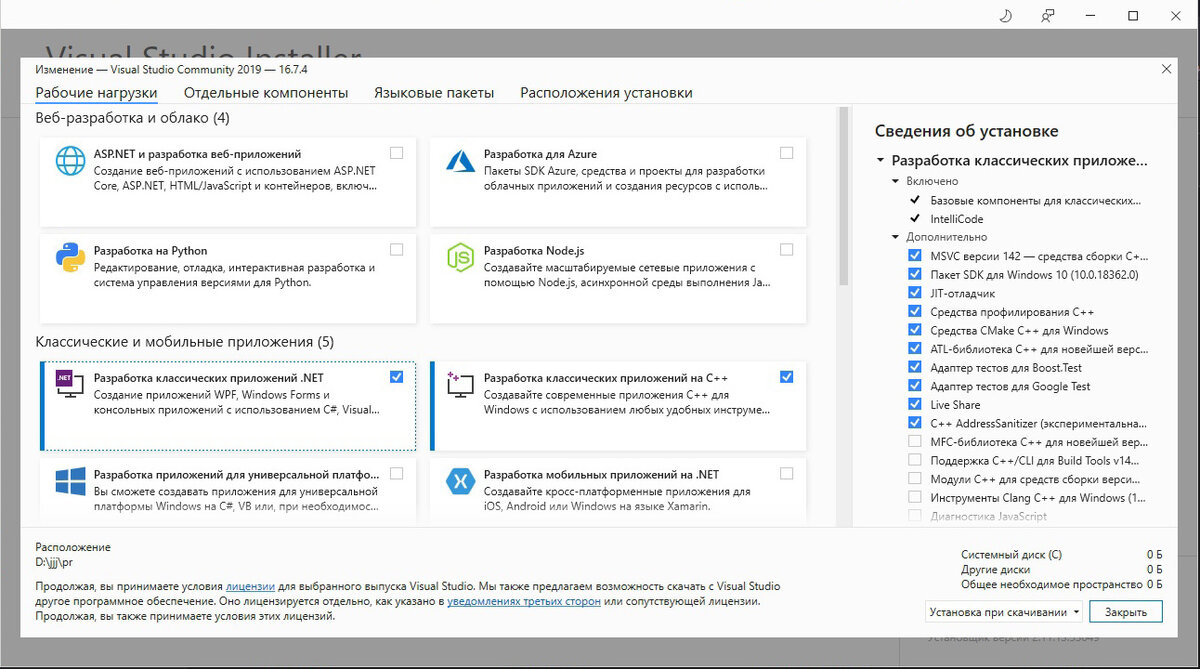
Task: Uncheck Средства профилирования C++ component
Action: 915,312
